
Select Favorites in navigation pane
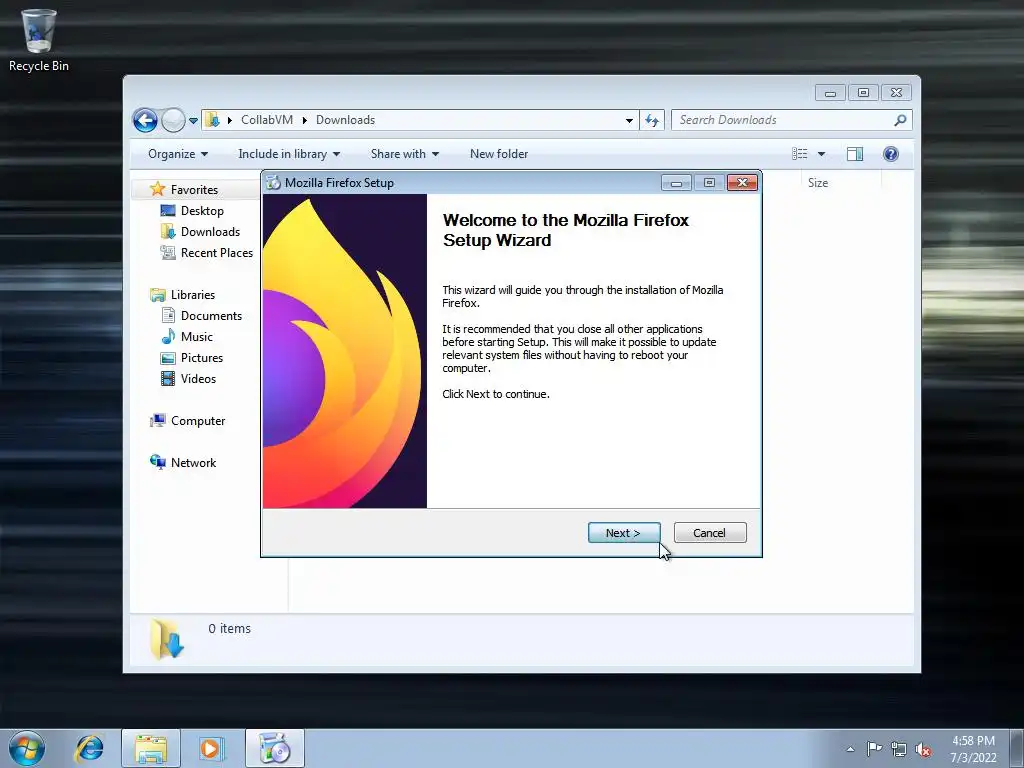point(194,189)
